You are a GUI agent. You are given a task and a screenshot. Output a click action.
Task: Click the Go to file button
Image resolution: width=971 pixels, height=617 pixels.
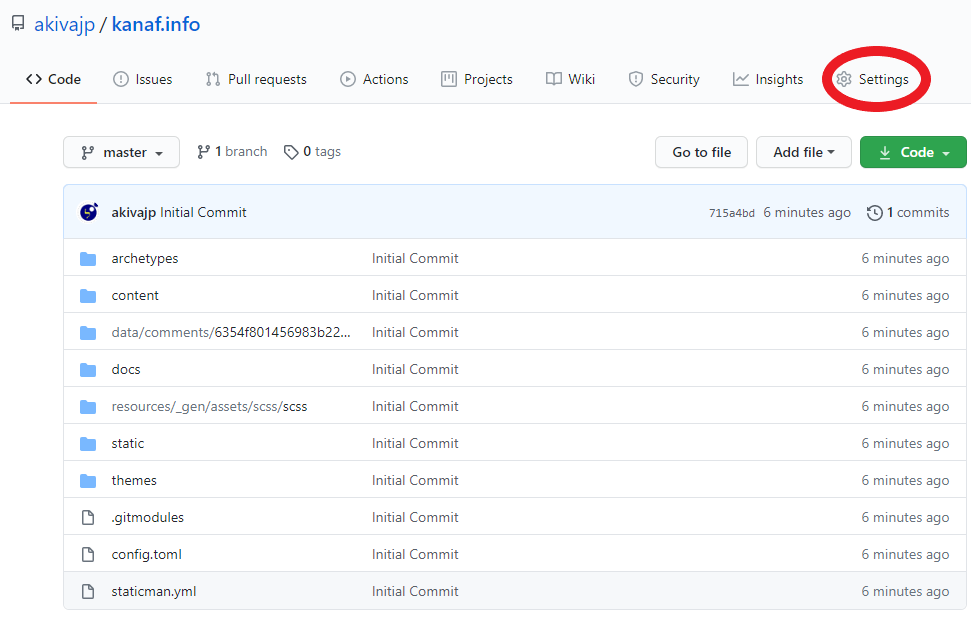point(701,152)
